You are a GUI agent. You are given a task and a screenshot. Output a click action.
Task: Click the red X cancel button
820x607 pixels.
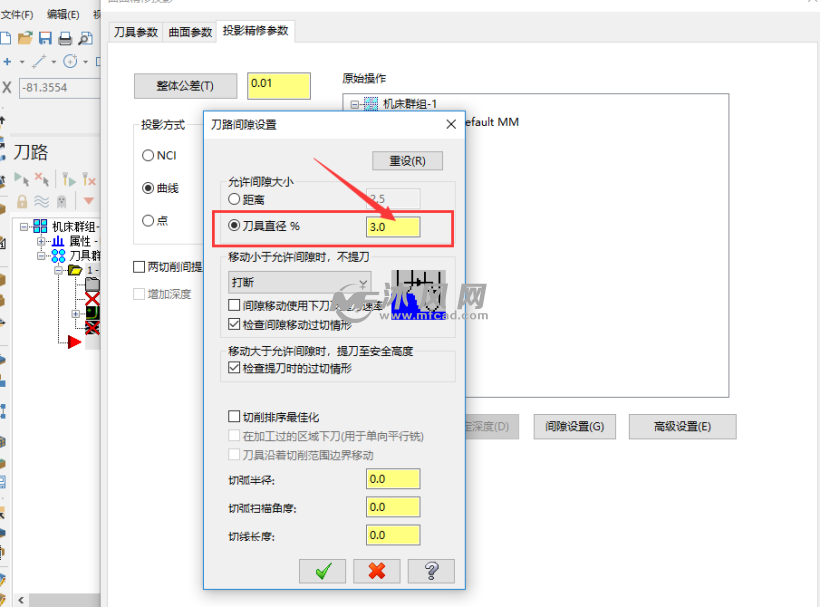377,570
